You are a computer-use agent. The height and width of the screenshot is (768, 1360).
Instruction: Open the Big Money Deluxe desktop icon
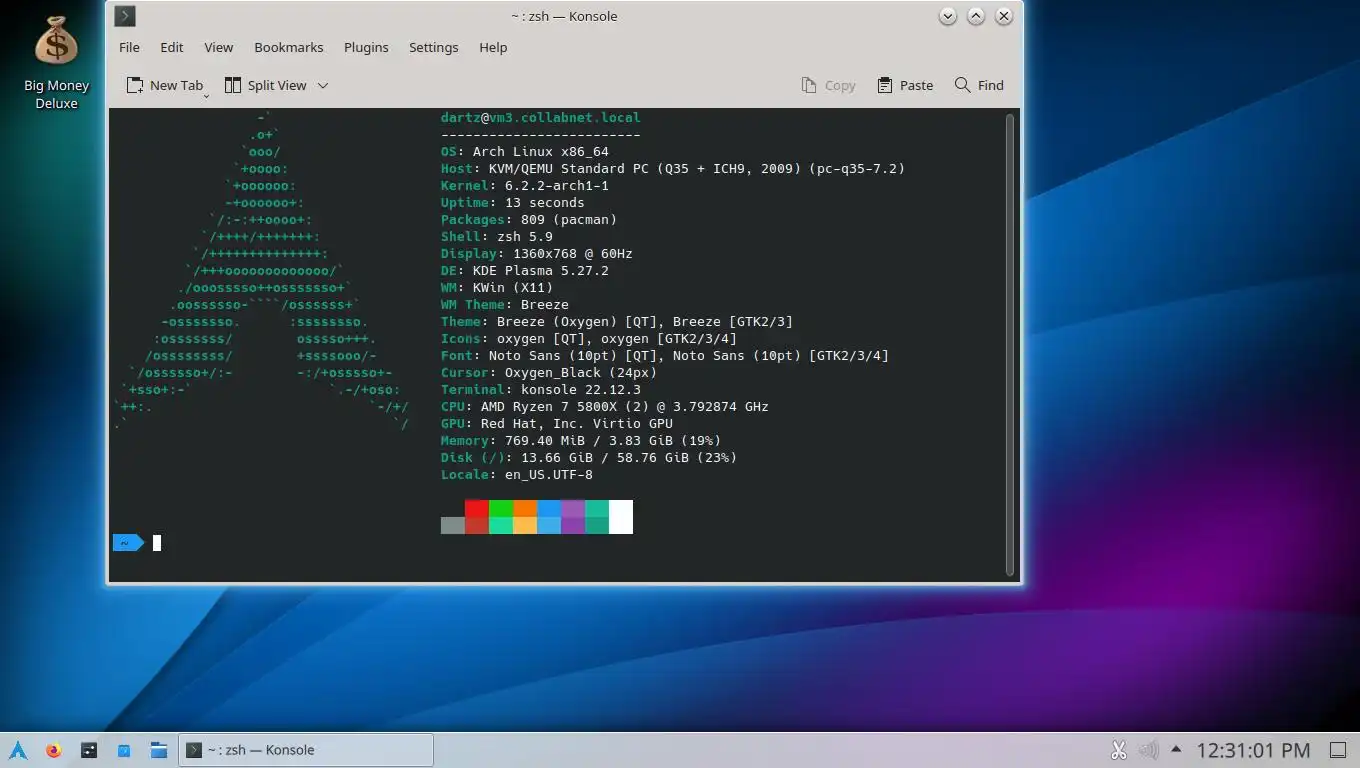point(56,63)
